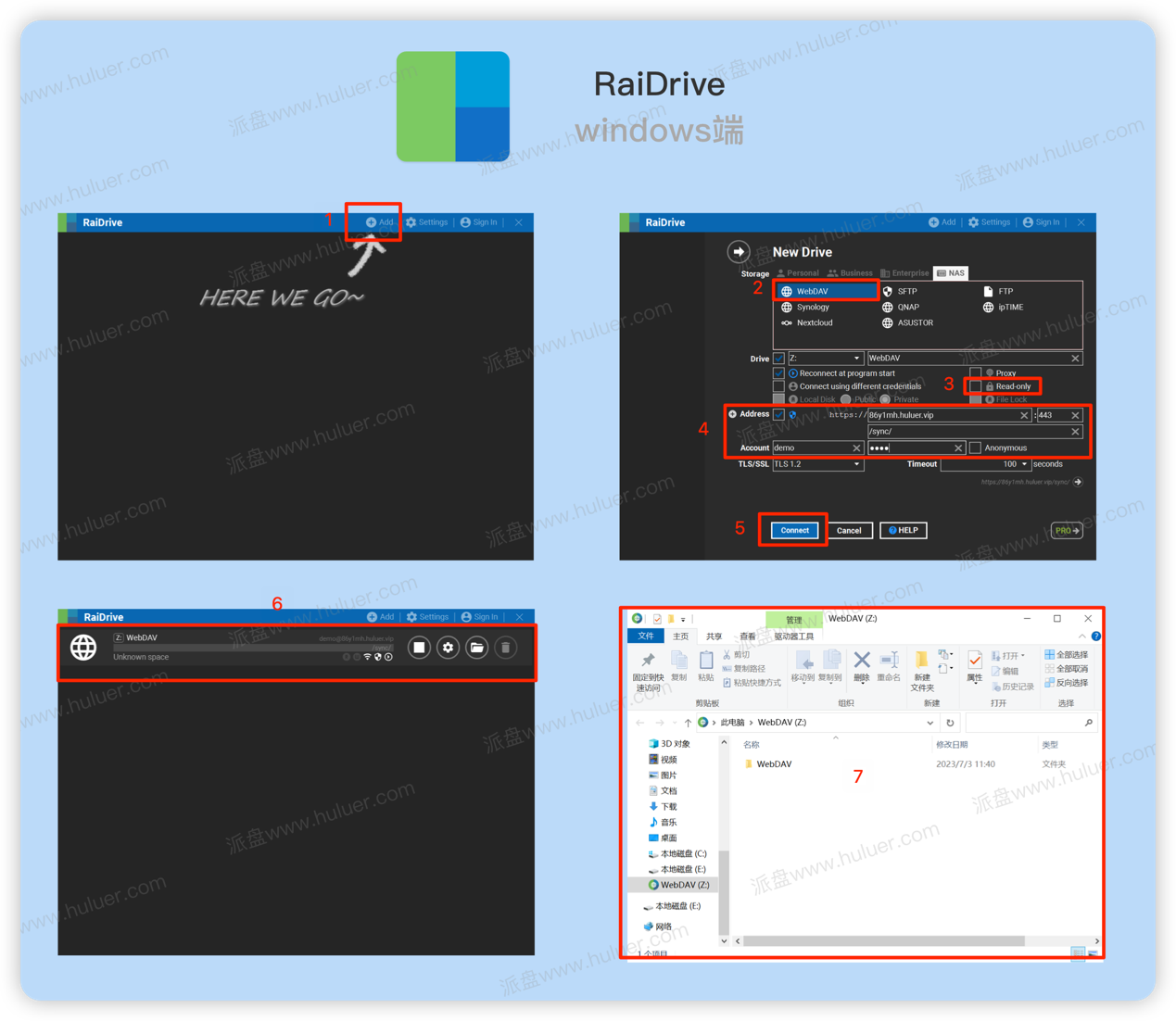Viewport: 1176px width, 1021px height.
Task: Toggle the Drive checkbox next to Z:
Action: (x=778, y=359)
